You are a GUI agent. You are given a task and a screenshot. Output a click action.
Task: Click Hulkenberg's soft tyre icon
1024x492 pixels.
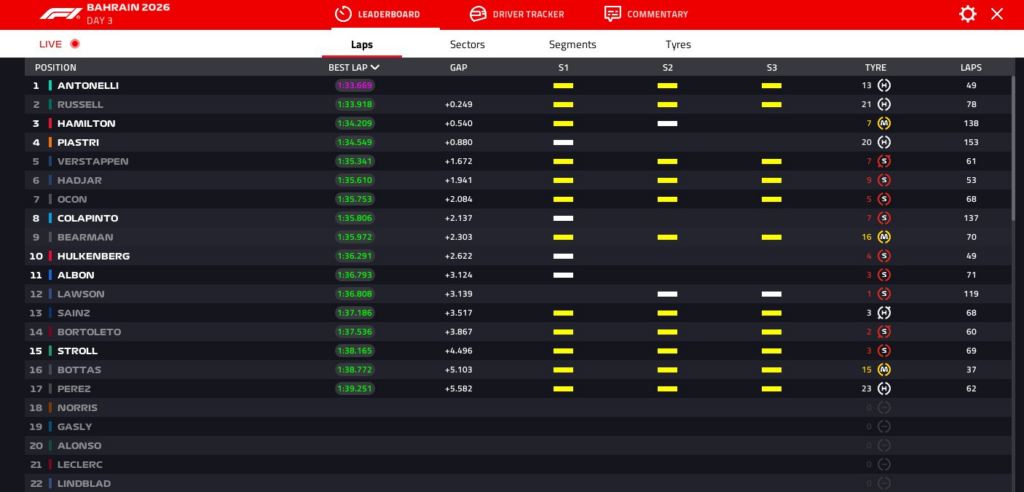point(884,256)
